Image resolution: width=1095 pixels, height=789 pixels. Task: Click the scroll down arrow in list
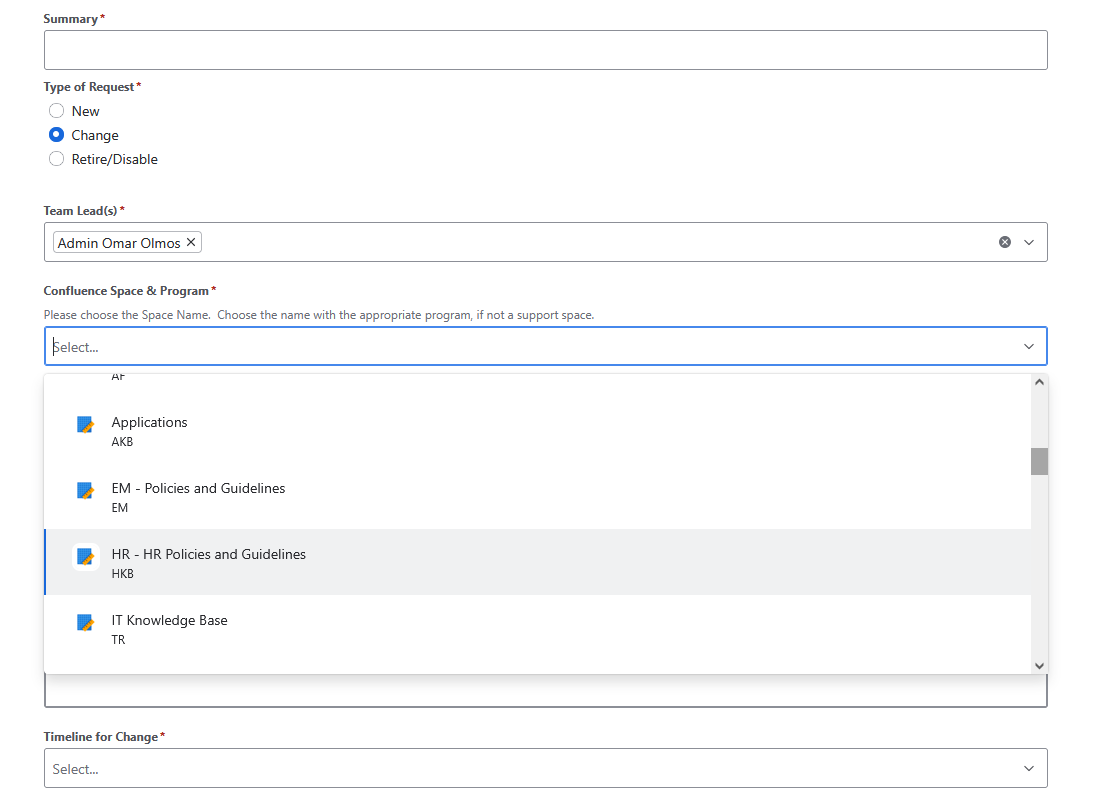(1039, 665)
